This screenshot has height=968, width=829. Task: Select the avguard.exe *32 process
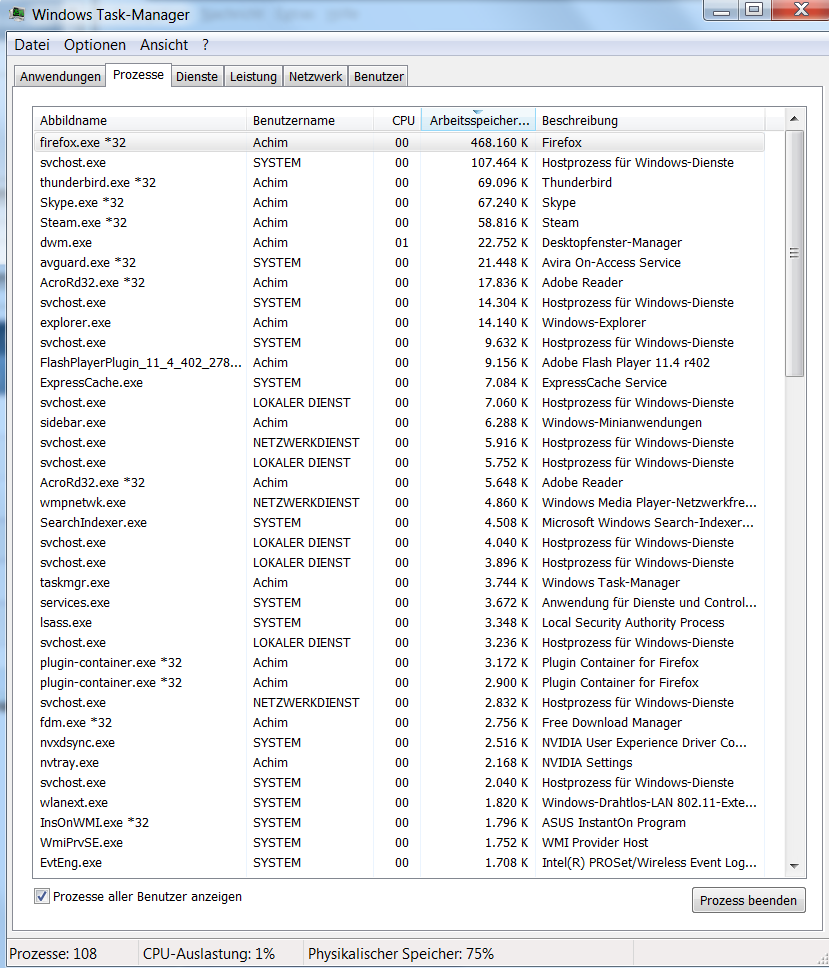[x=399, y=262]
